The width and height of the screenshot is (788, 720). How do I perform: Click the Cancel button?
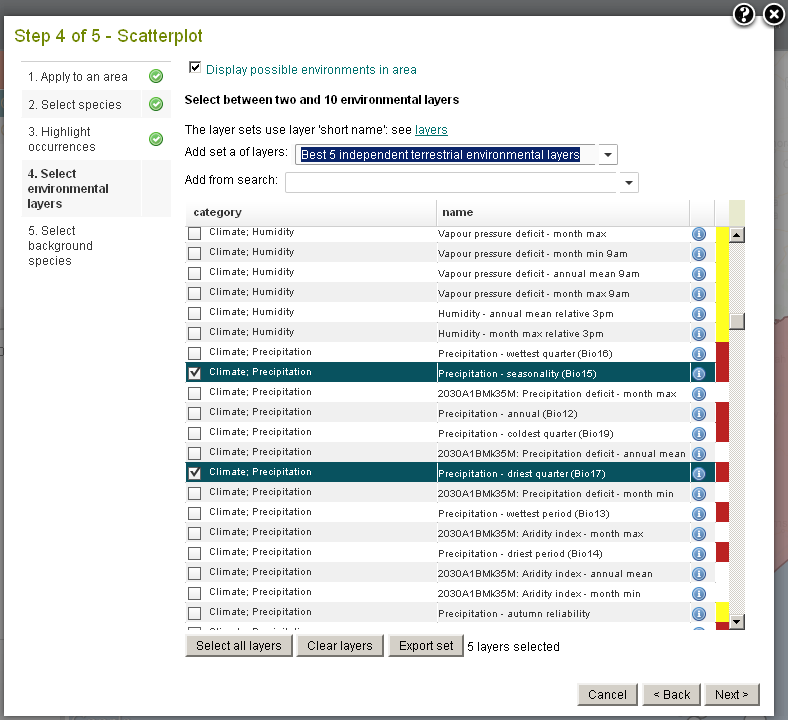click(x=607, y=695)
